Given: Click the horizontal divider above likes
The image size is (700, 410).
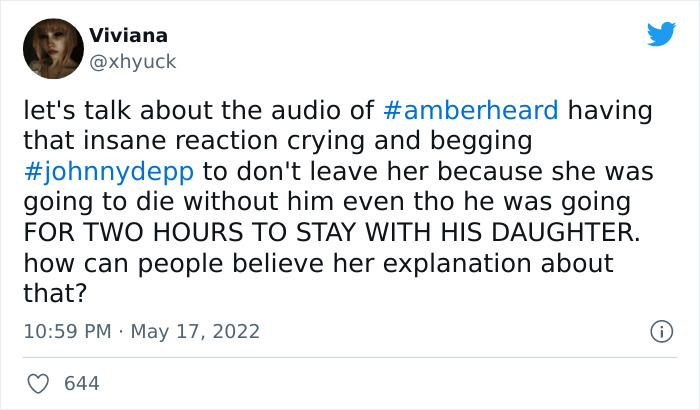Looking at the screenshot, I should [x=350, y=357].
